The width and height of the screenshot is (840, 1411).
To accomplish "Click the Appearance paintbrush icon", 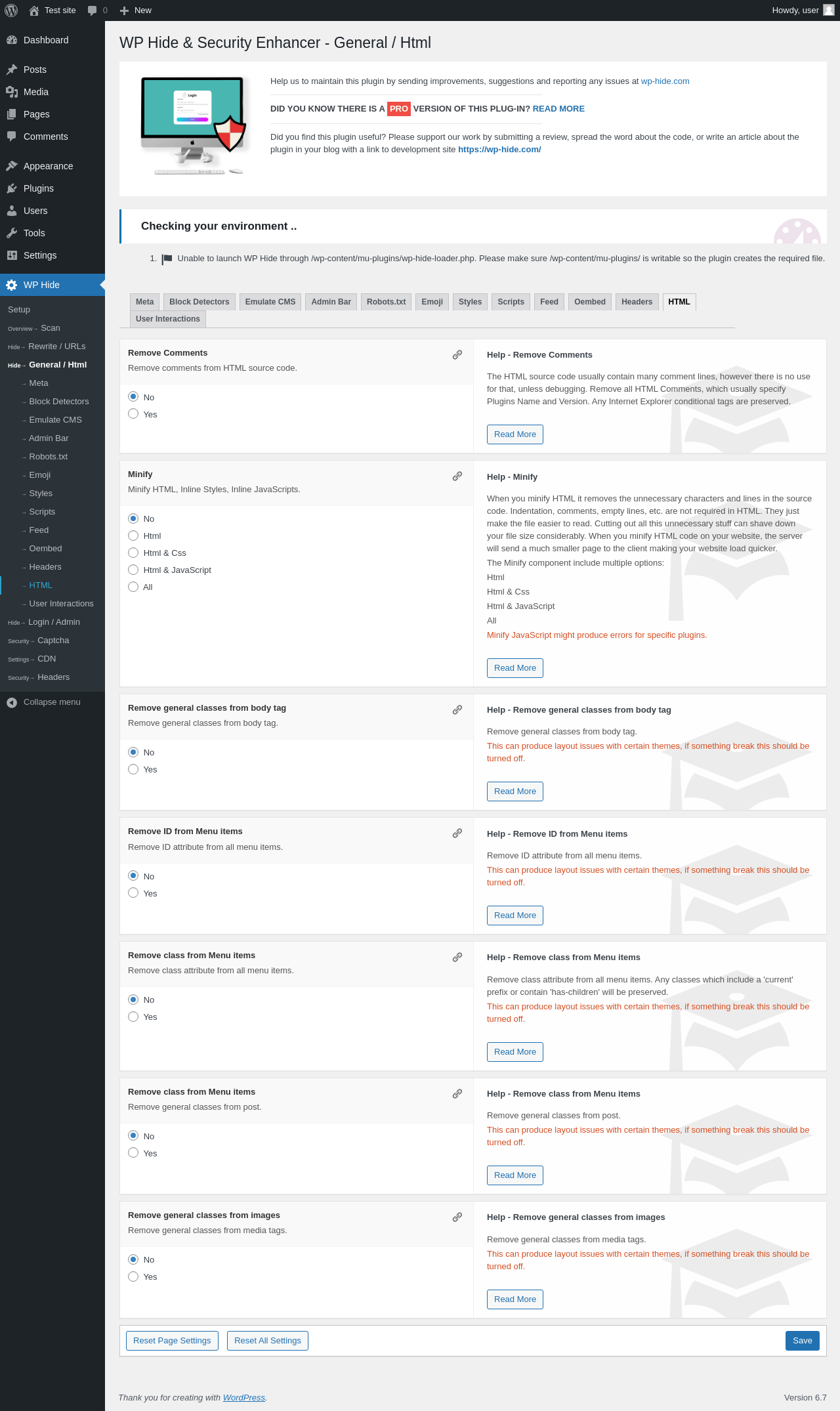I will [x=12, y=166].
